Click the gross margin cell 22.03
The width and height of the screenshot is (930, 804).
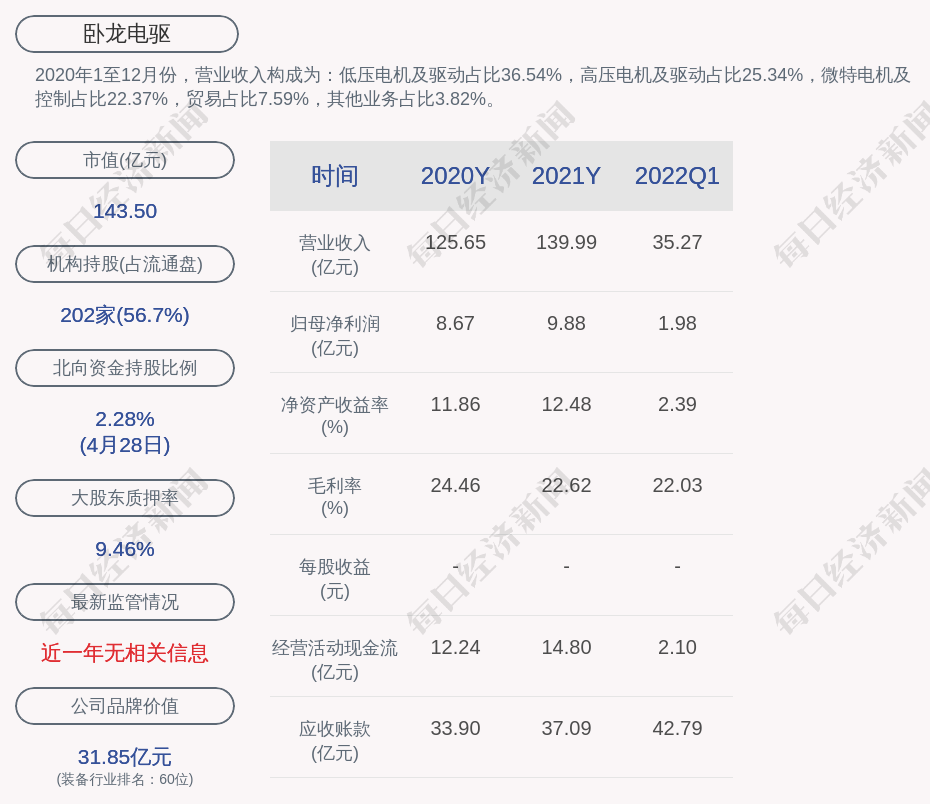(677, 485)
